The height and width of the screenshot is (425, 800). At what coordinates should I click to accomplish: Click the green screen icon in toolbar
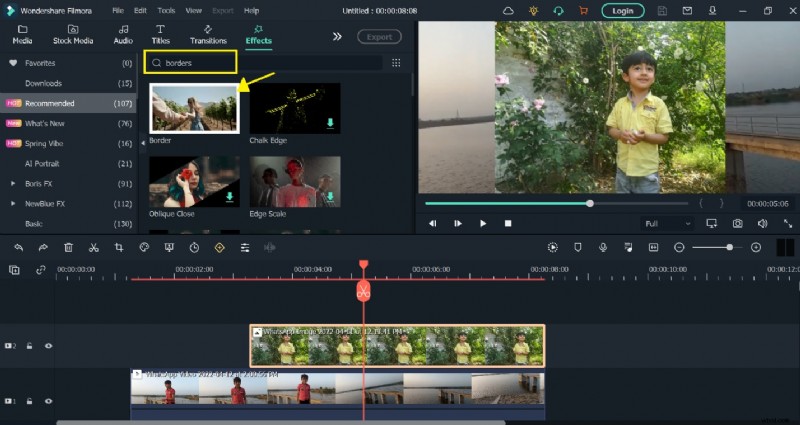tap(169, 247)
